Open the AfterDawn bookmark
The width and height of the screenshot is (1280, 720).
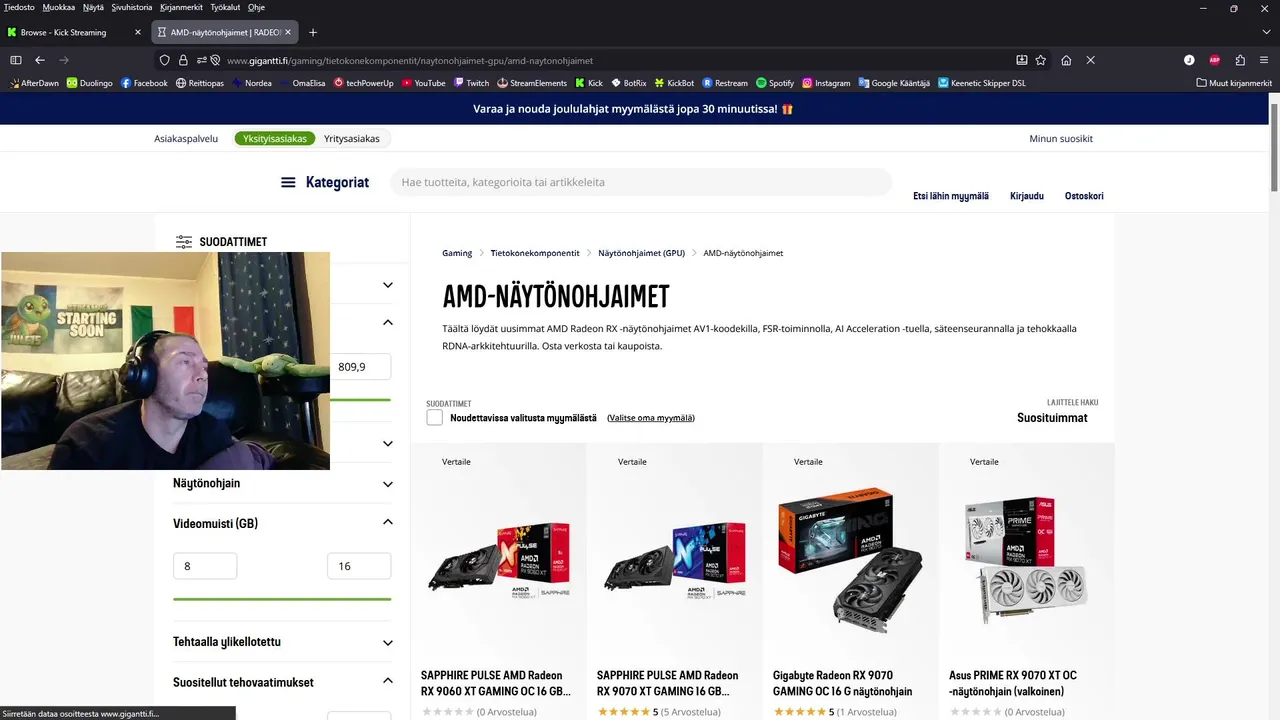tap(34, 83)
